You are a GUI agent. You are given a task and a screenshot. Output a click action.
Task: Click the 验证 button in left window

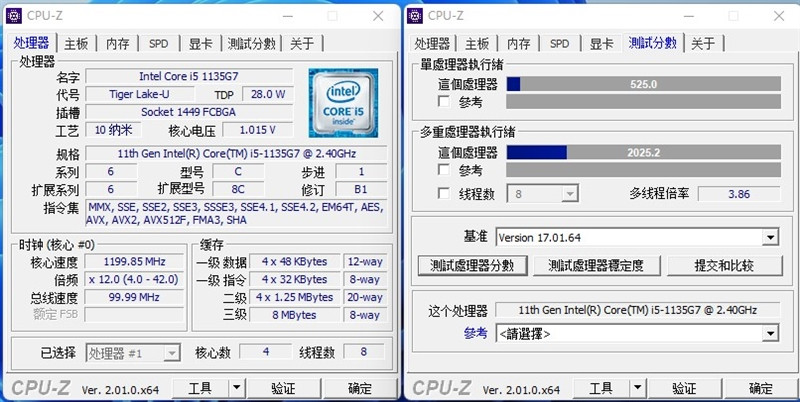point(283,388)
